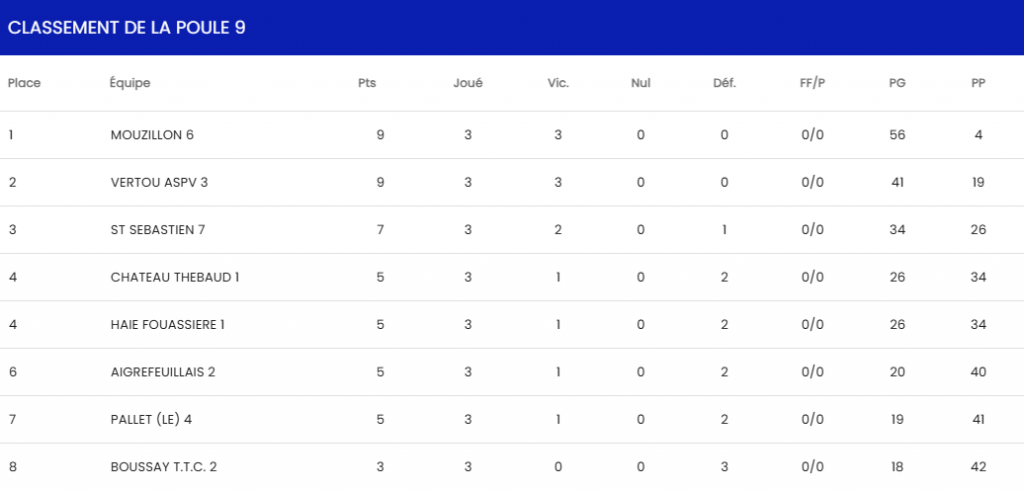Open the BOUSSAY T.T.C. 2 team
Viewport: 1024px width, 491px height.
pyautogui.click(x=164, y=467)
